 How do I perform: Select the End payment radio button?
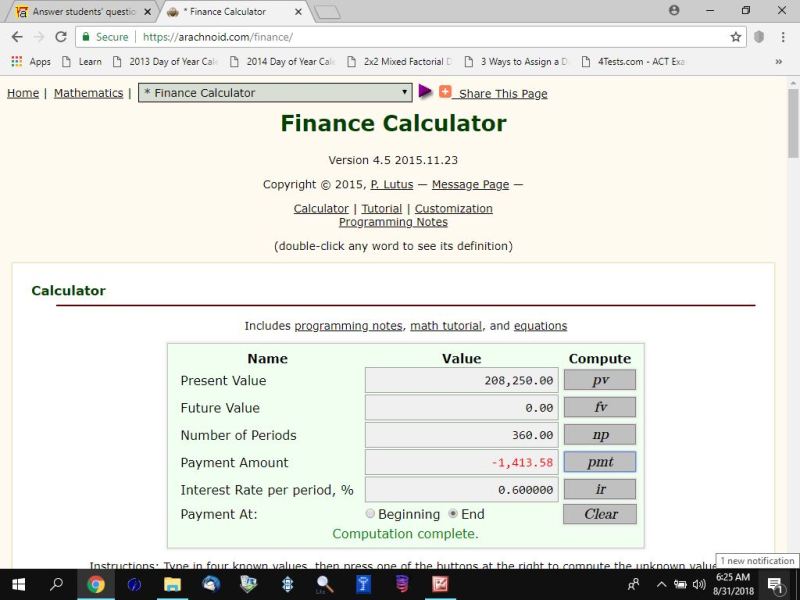(453, 514)
